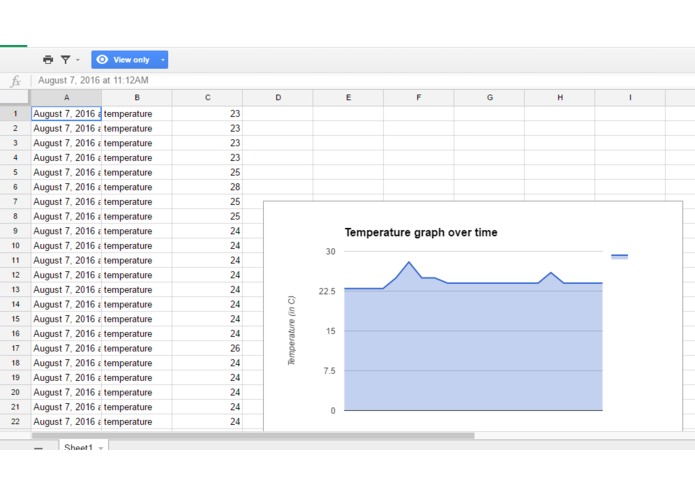Click the 'Temperature (in C)' axis label
Image resolution: width=695 pixels, height=494 pixels.
tap(291, 331)
